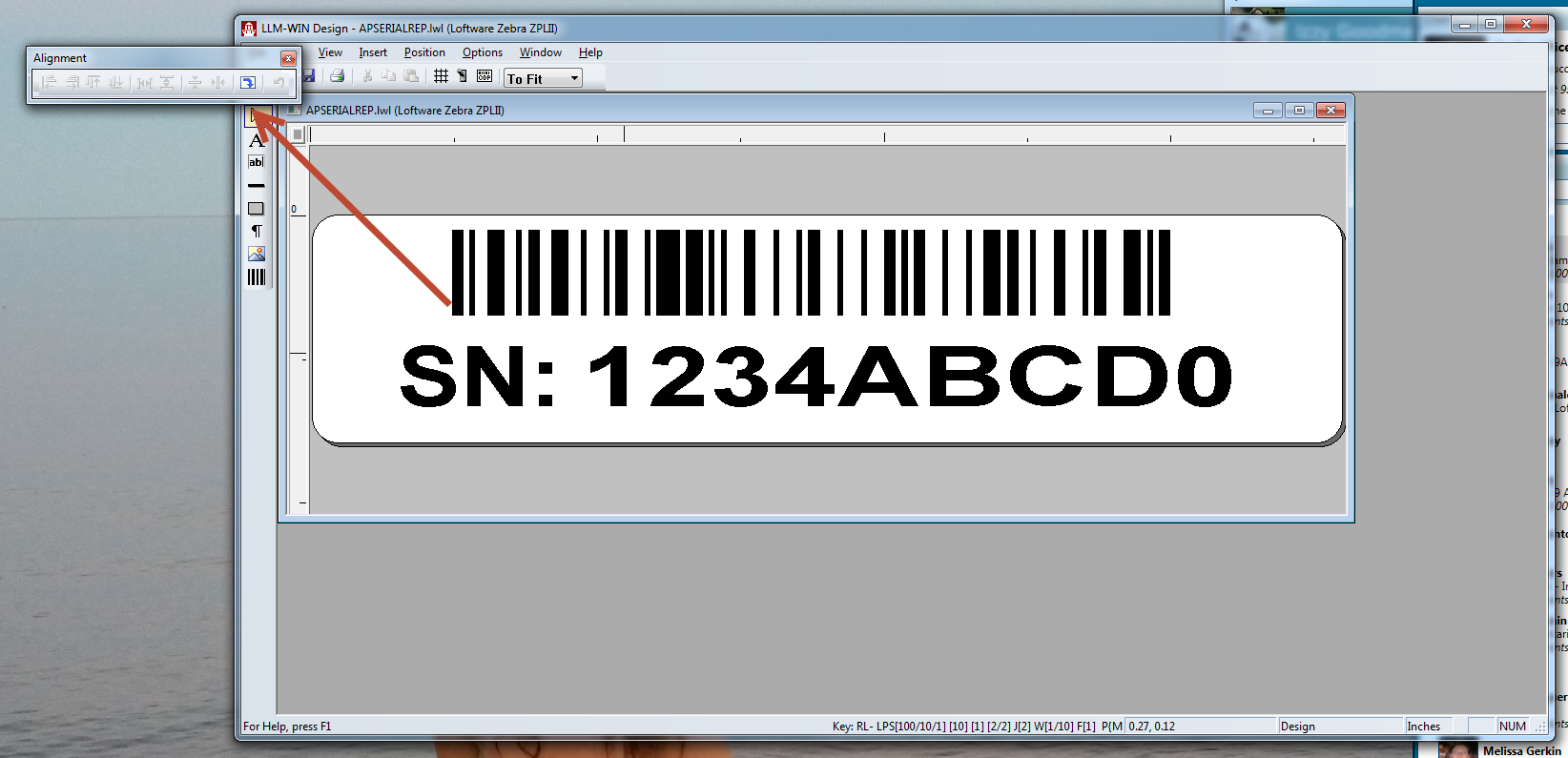Click Center Vertically icon in Alignment palette

tap(195, 83)
